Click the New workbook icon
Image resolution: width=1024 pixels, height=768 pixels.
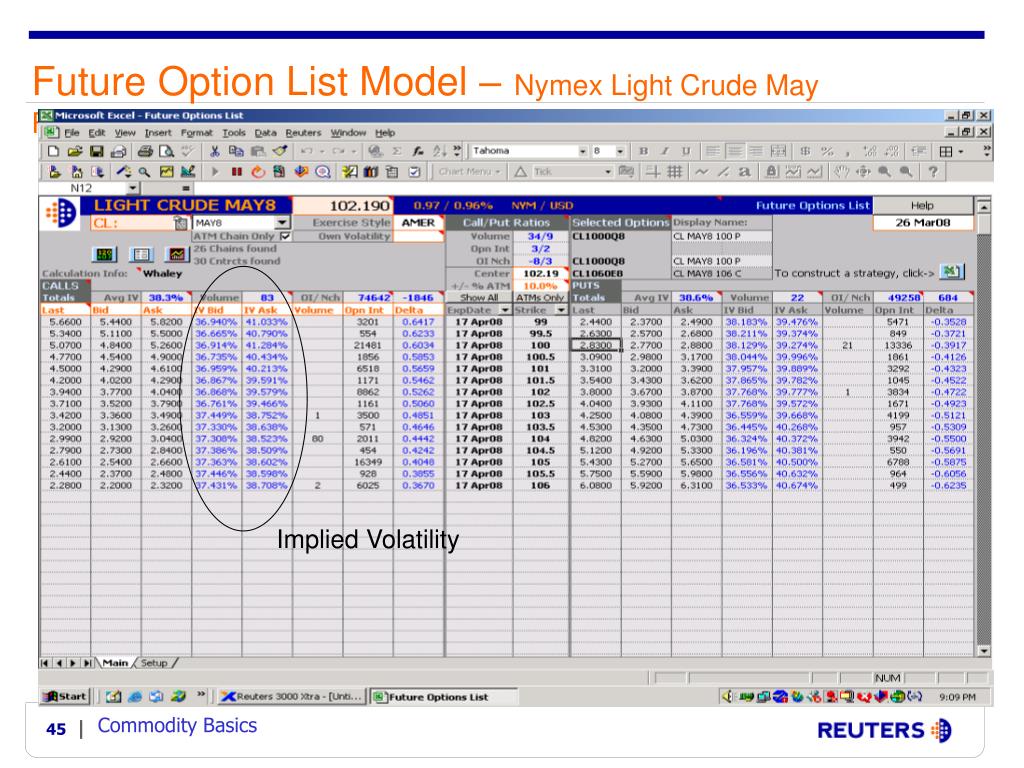click(54, 152)
